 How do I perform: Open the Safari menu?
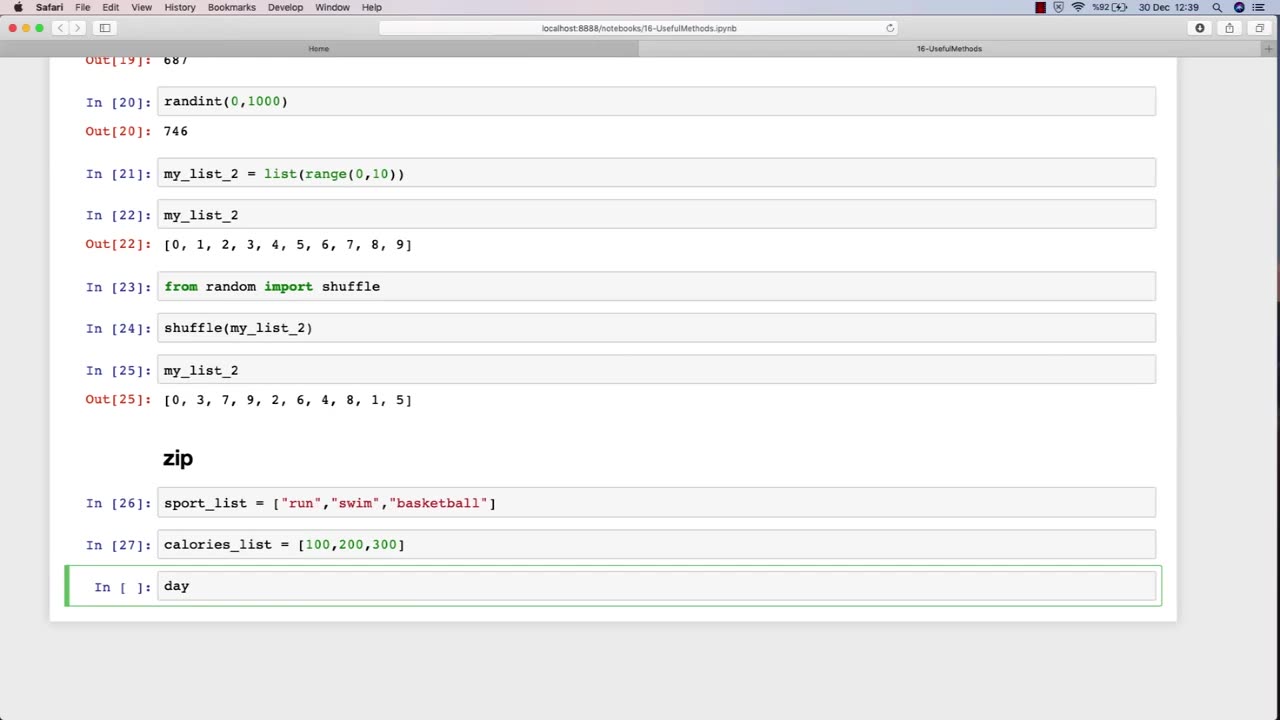pos(49,7)
